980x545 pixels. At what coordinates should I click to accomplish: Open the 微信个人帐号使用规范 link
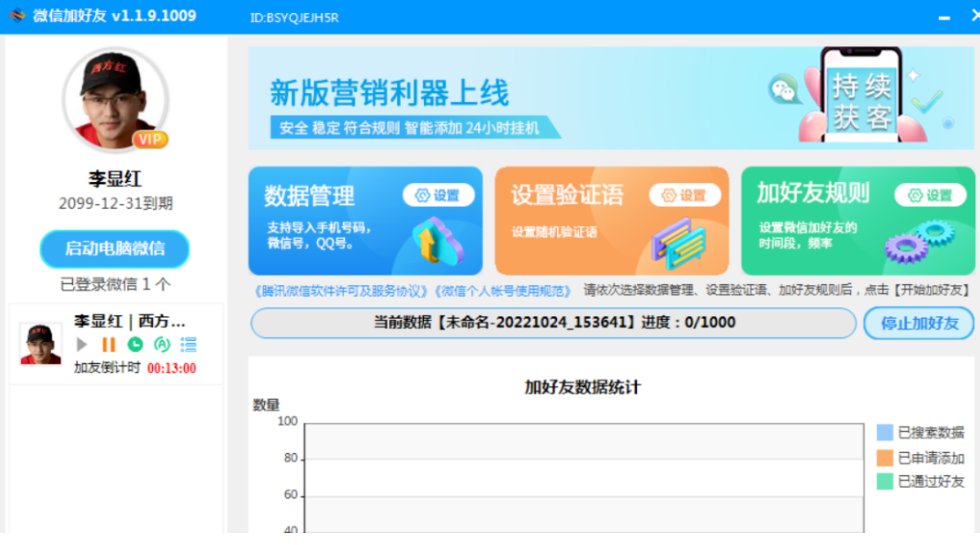tap(502, 291)
